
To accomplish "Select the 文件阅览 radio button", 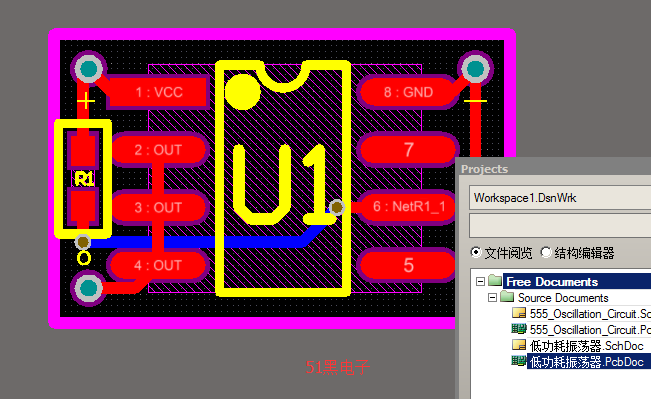I will (x=476, y=252).
